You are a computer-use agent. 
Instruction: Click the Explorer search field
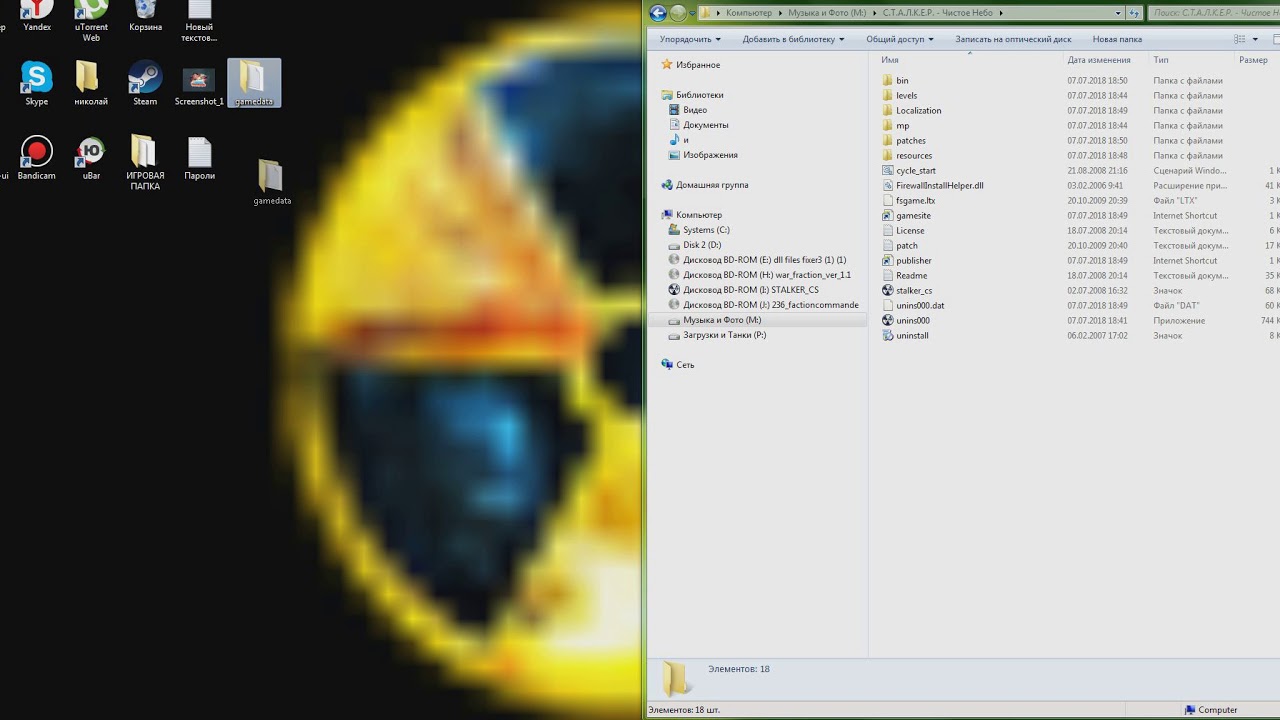point(1213,13)
